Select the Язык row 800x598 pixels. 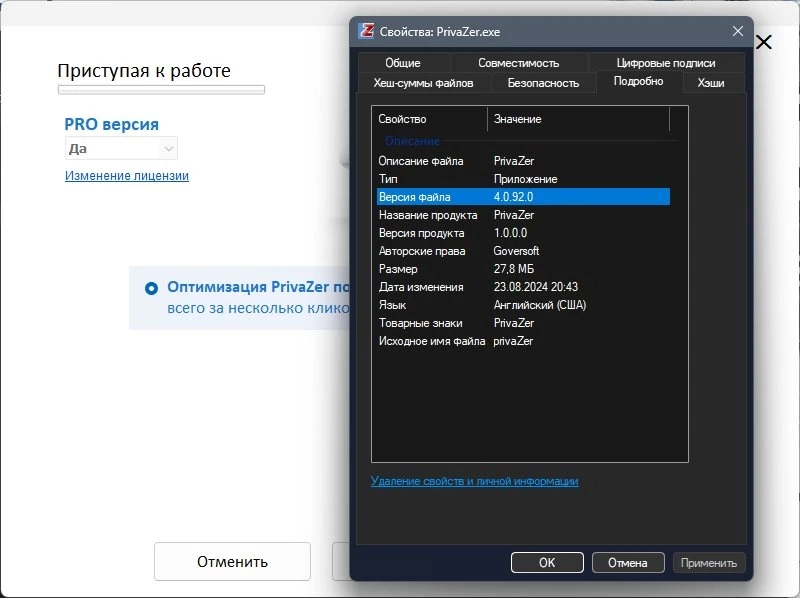(523, 305)
